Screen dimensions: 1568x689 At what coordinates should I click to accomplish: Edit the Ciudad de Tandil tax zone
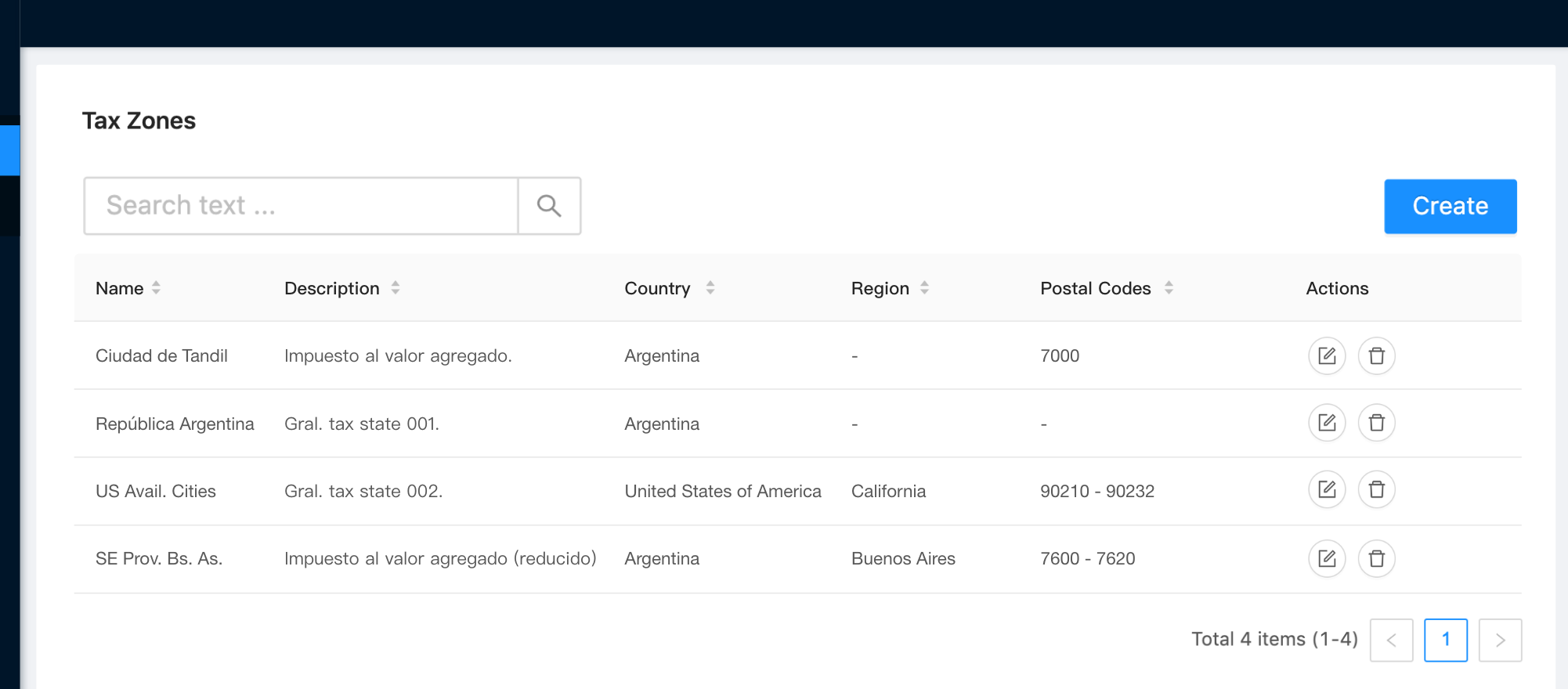coord(1327,356)
